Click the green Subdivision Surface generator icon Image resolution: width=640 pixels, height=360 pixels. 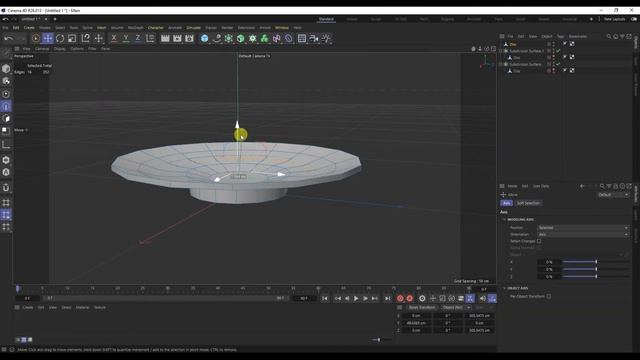(229, 38)
